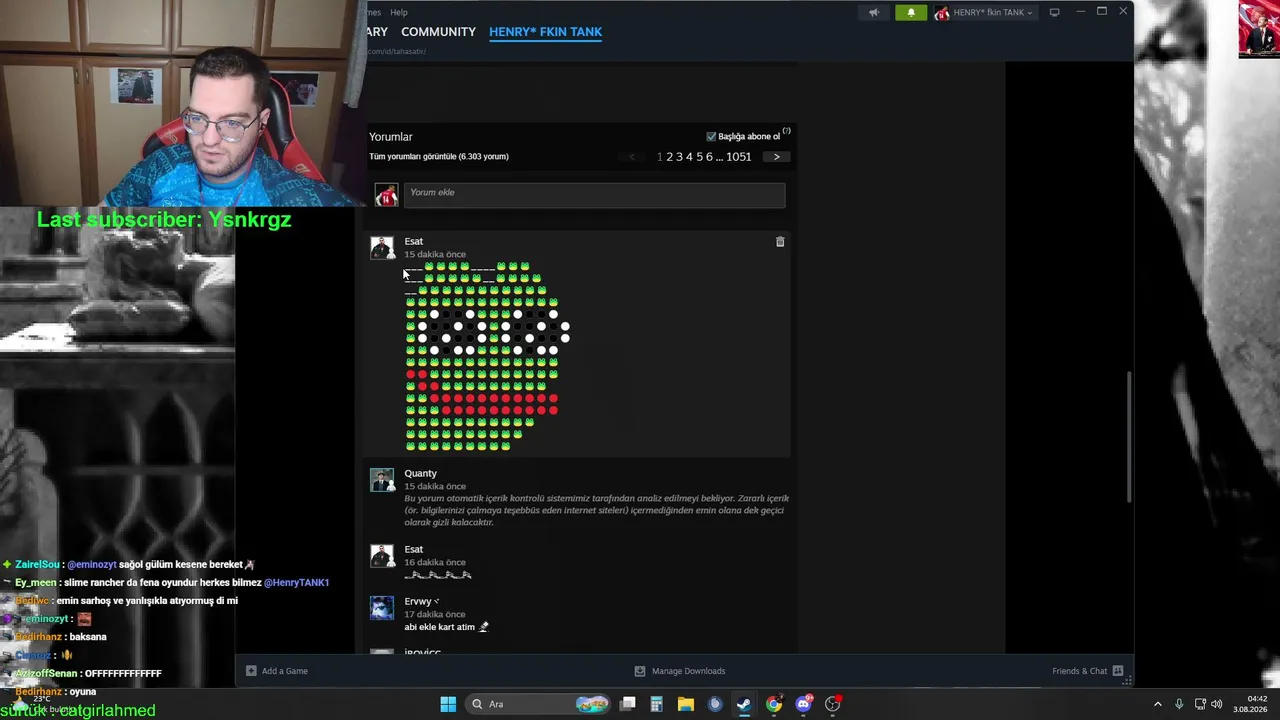Open the HENRY* FKIN TANK profile tab
Screen dimensions: 1280x720
pos(545,32)
